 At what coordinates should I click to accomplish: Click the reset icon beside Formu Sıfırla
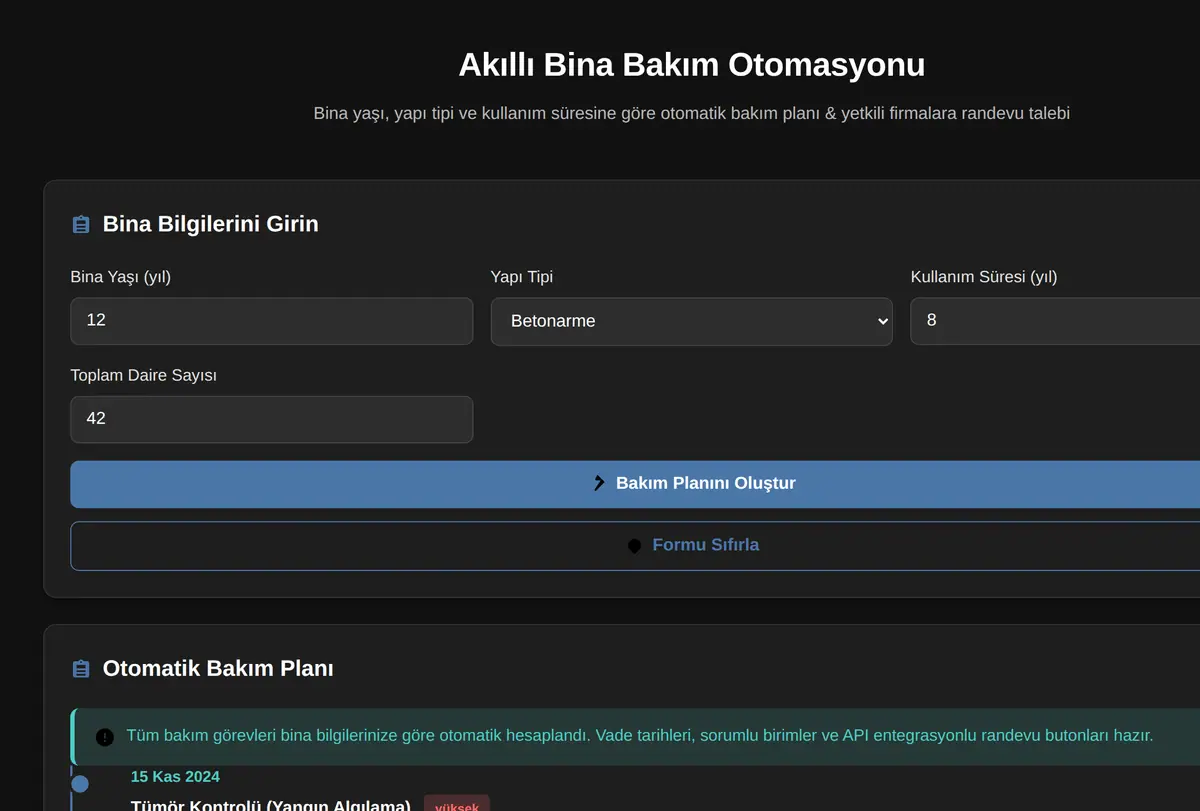(x=634, y=546)
